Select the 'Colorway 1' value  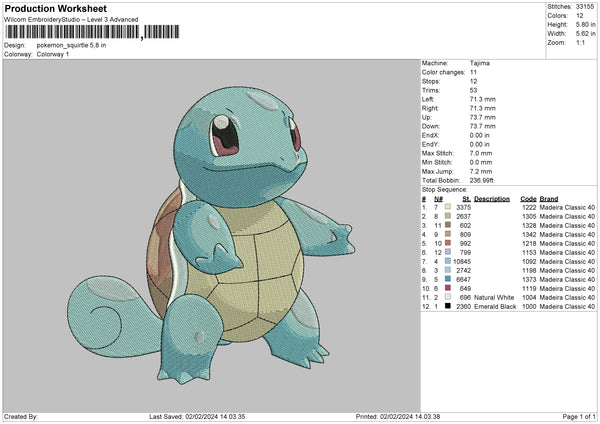point(53,54)
